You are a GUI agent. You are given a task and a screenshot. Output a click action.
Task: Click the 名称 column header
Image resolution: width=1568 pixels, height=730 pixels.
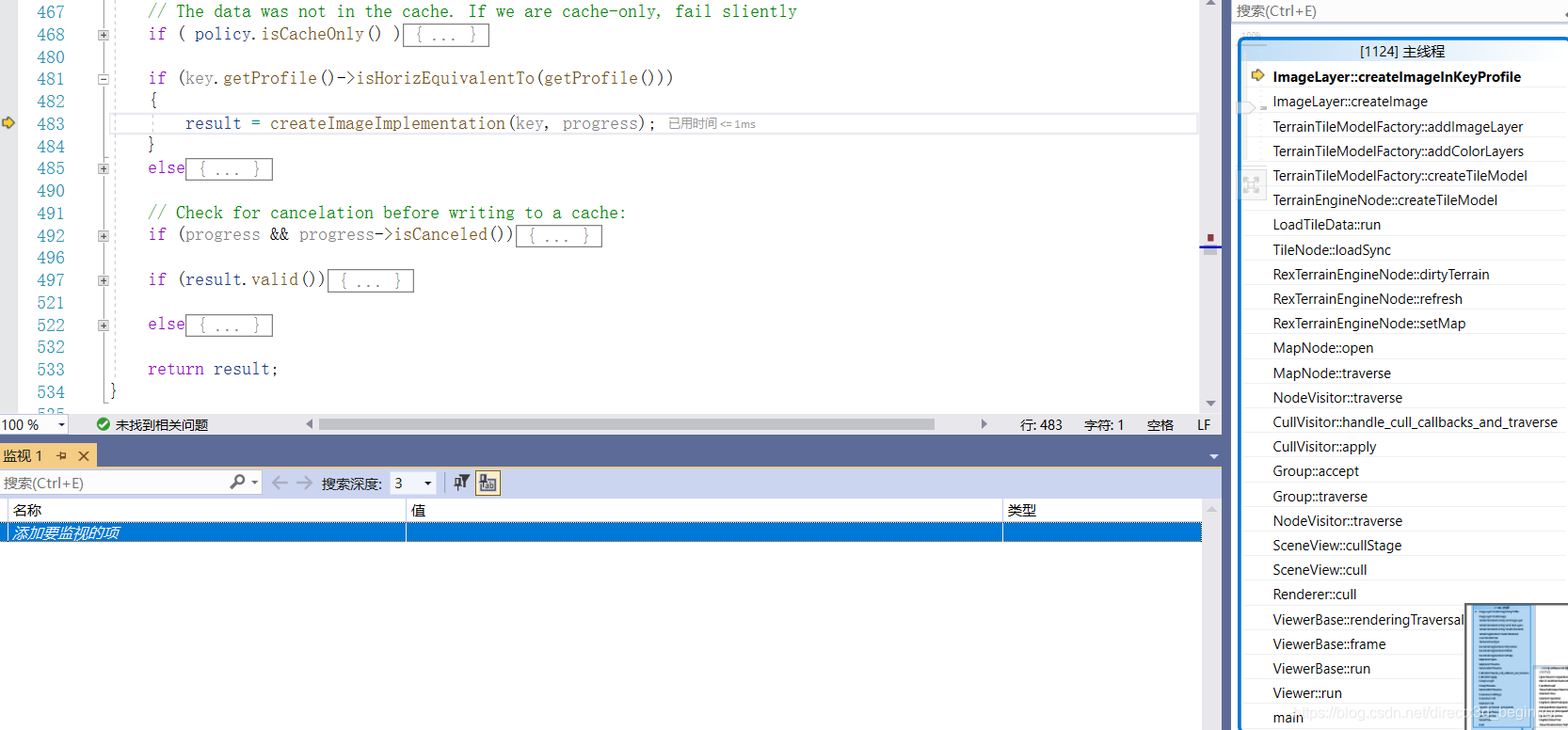click(206, 510)
